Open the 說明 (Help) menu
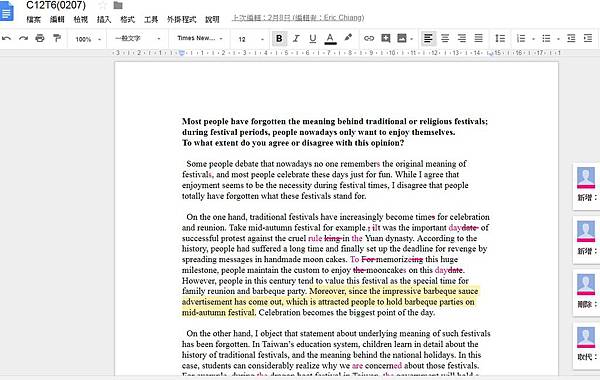600x380 pixels. (212, 19)
